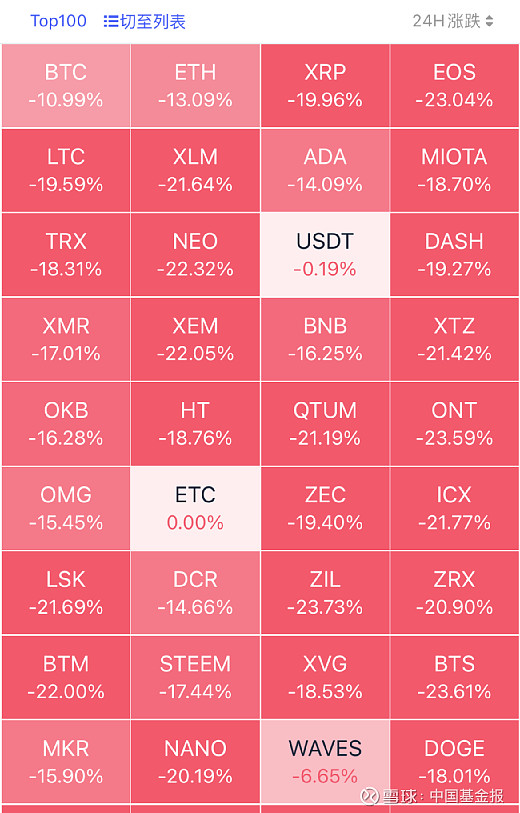Tap the USDT -0.19% tile

[x=325, y=255]
